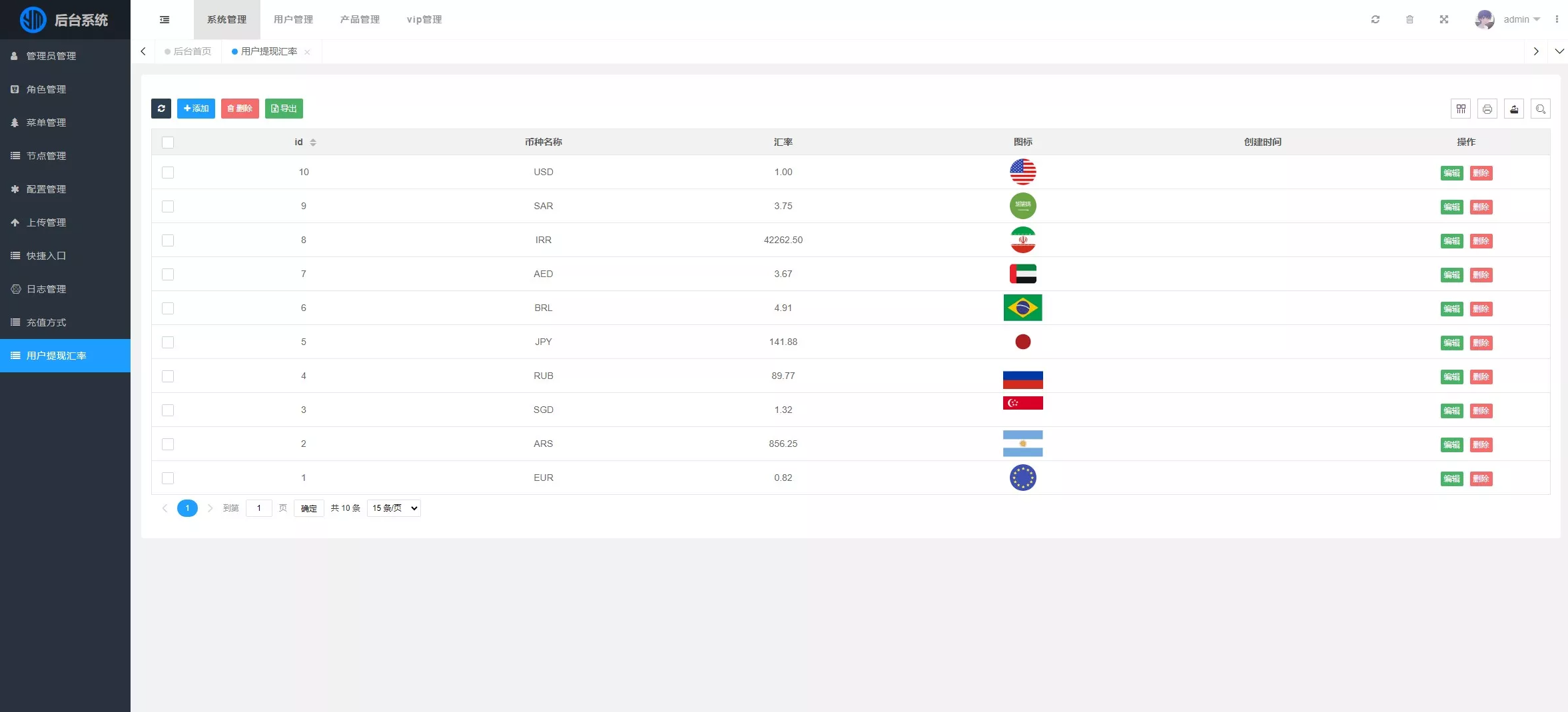The width and height of the screenshot is (1568, 712).
Task: Select the JPY row checkbox
Action: (x=168, y=342)
